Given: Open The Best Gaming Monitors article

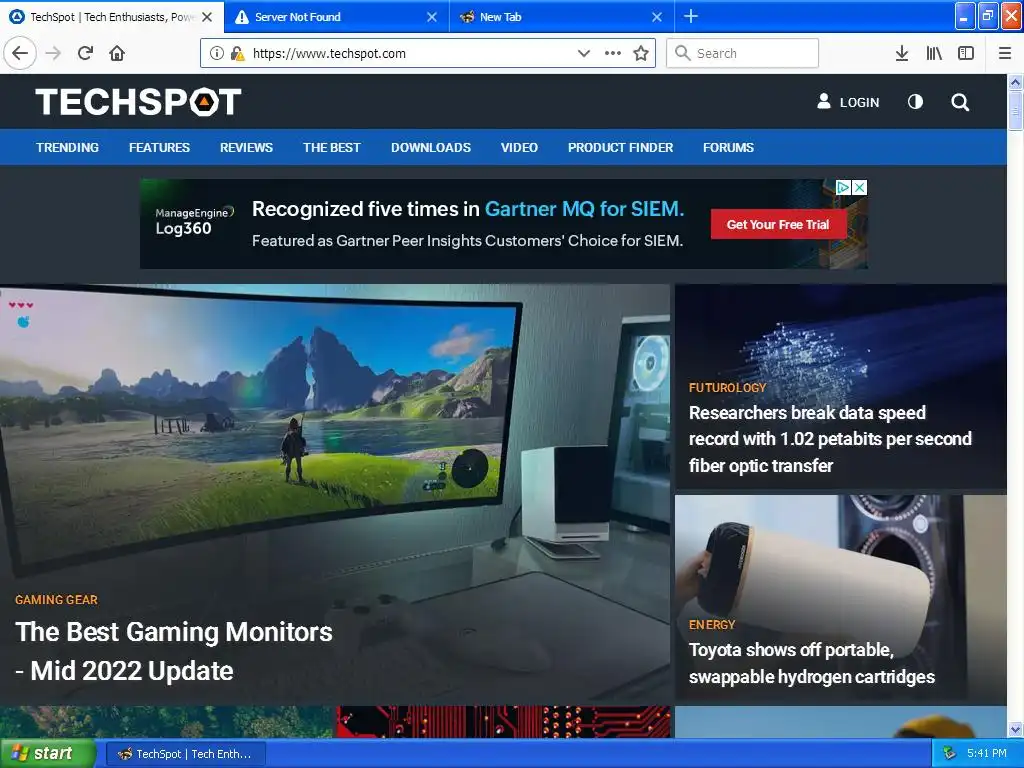Looking at the screenshot, I should point(174,651).
